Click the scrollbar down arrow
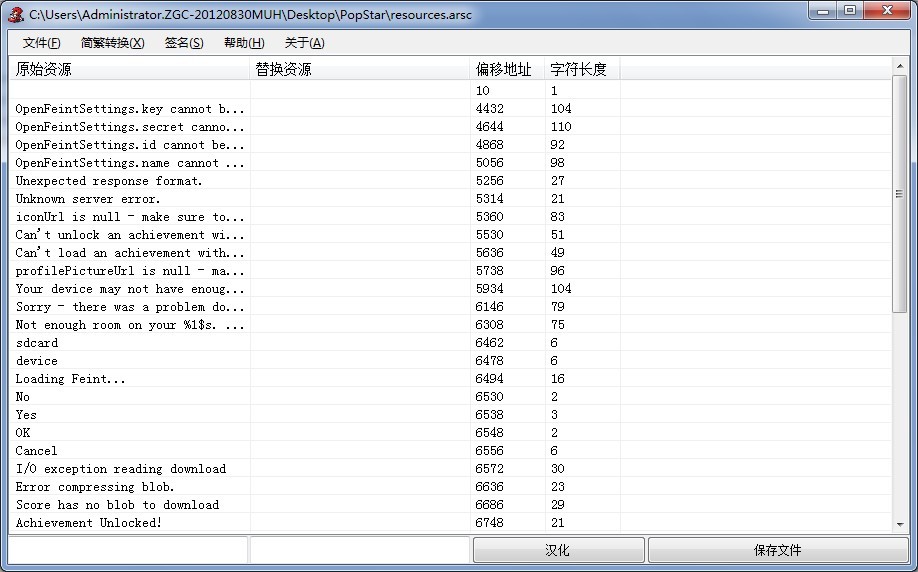 click(x=900, y=524)
